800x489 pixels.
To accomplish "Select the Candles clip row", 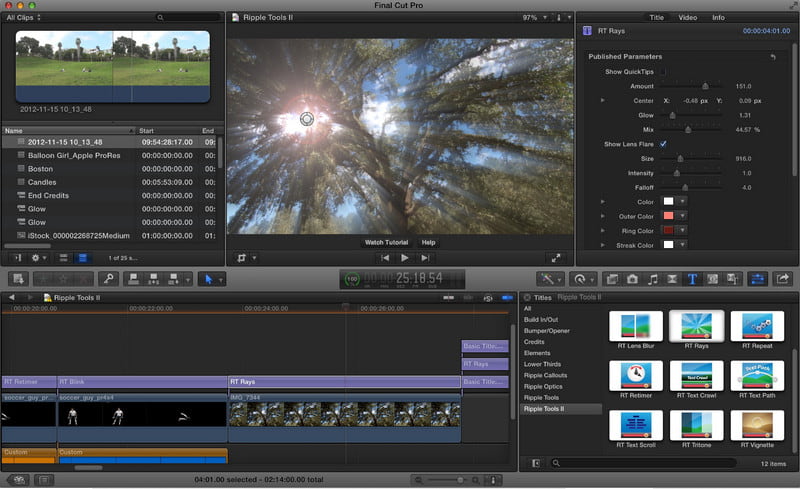I will [110, 182].
